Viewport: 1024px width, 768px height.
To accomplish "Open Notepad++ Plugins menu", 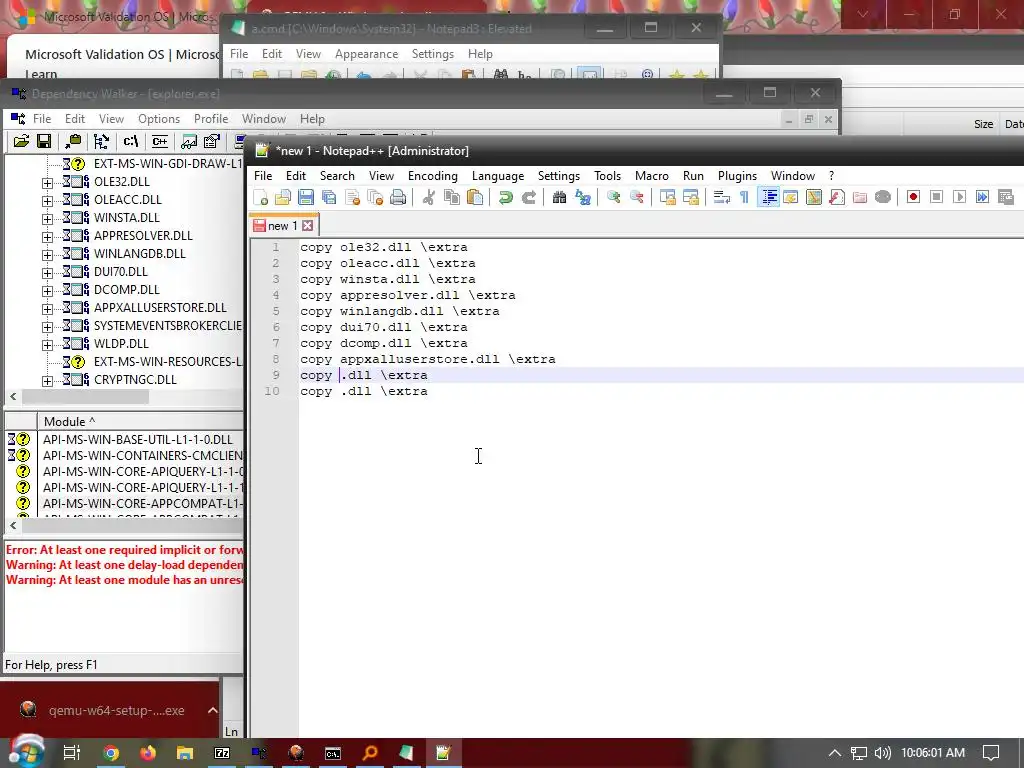I will pyautogui.click(x=737, y=176).
